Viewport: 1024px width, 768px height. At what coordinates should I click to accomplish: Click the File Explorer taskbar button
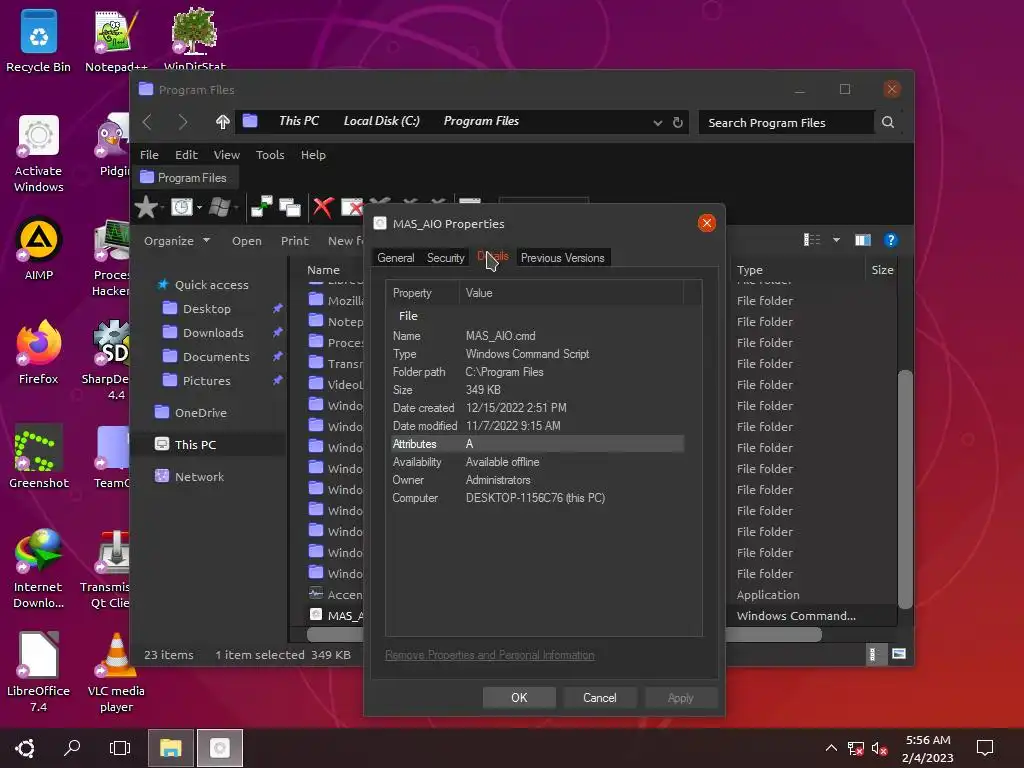click(x=171, y=748)
